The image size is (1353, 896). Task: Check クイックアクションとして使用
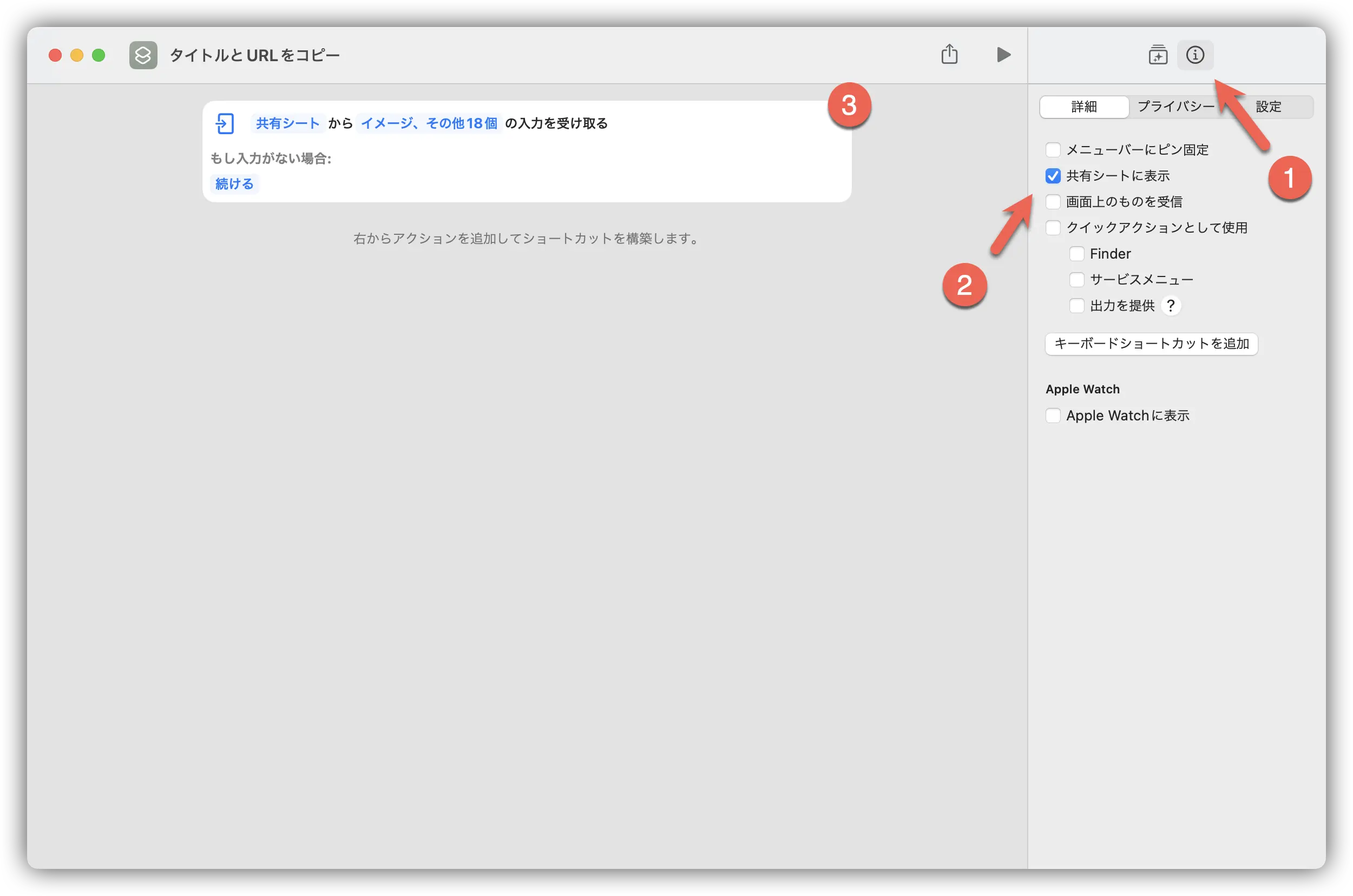1053,227
